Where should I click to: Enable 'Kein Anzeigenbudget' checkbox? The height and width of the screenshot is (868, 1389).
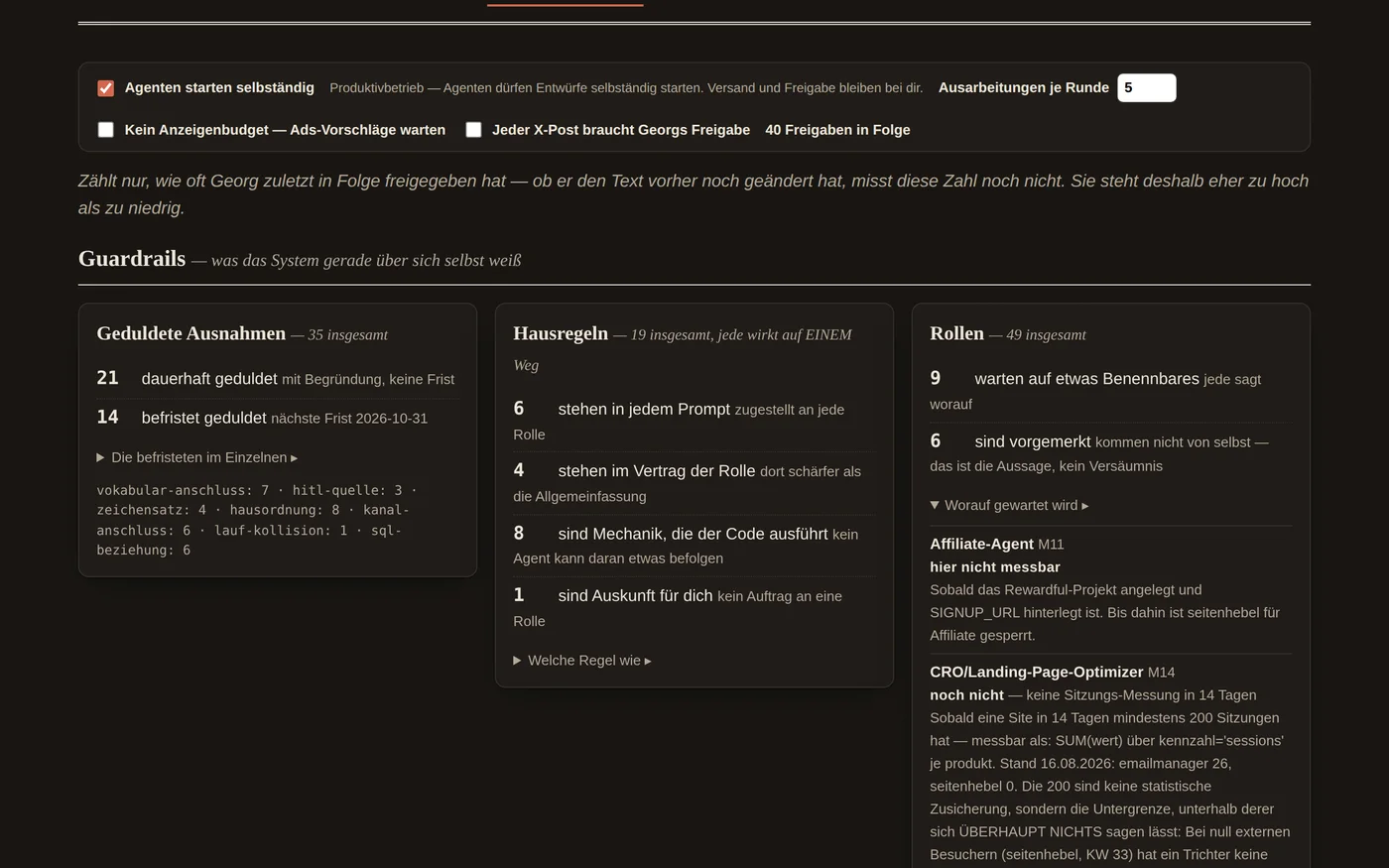pos(105,130)
